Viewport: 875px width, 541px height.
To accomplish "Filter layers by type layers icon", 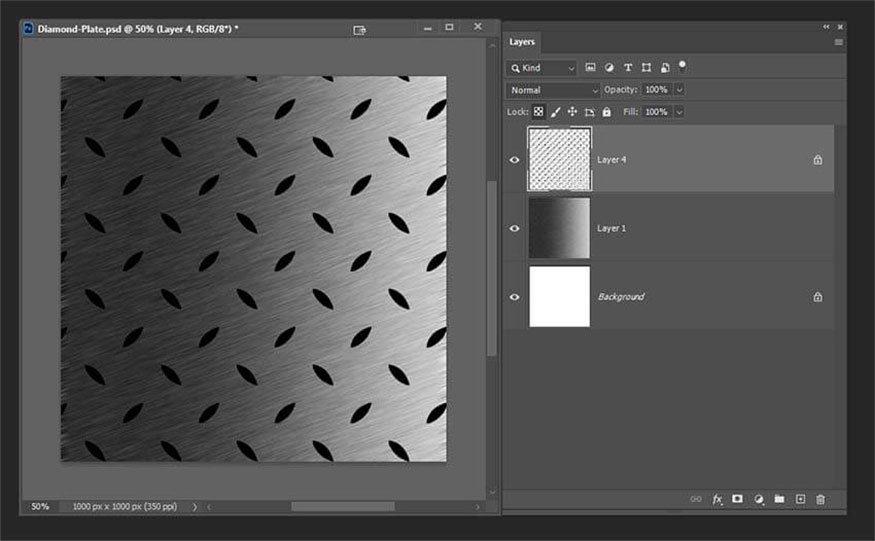I will pos(628,68).
